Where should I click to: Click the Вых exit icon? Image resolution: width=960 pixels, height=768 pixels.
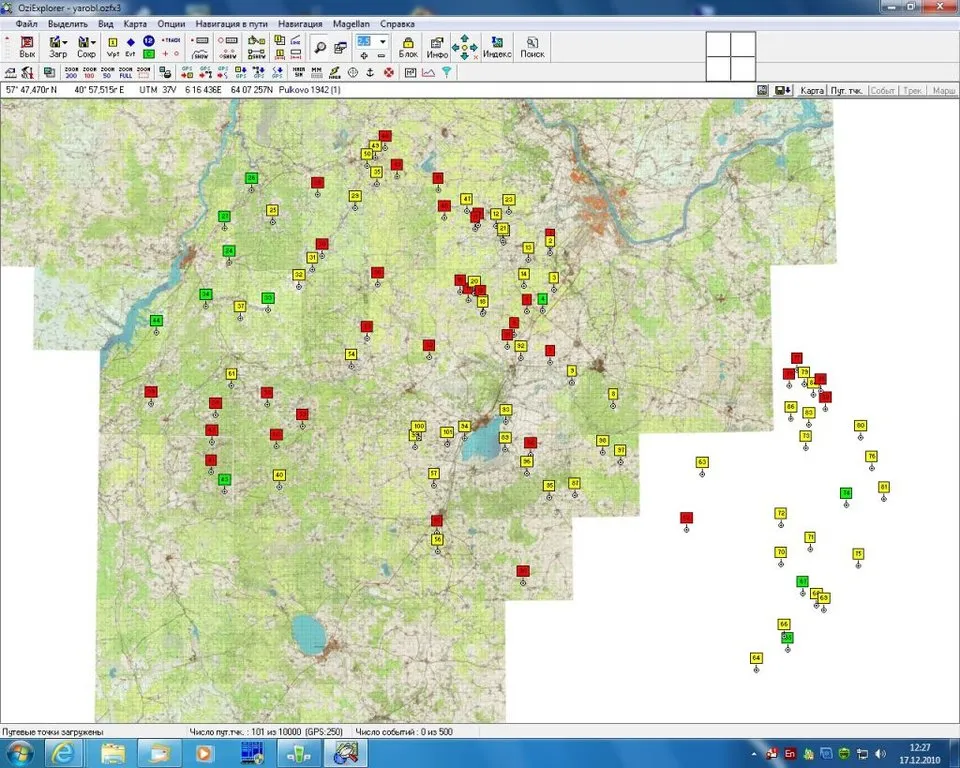26,47
